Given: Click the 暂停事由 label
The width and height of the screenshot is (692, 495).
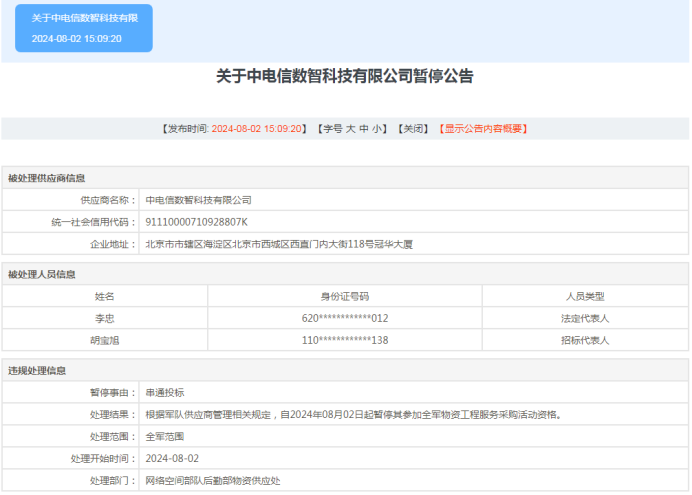Looking at the screenshot, I should 113,392.
